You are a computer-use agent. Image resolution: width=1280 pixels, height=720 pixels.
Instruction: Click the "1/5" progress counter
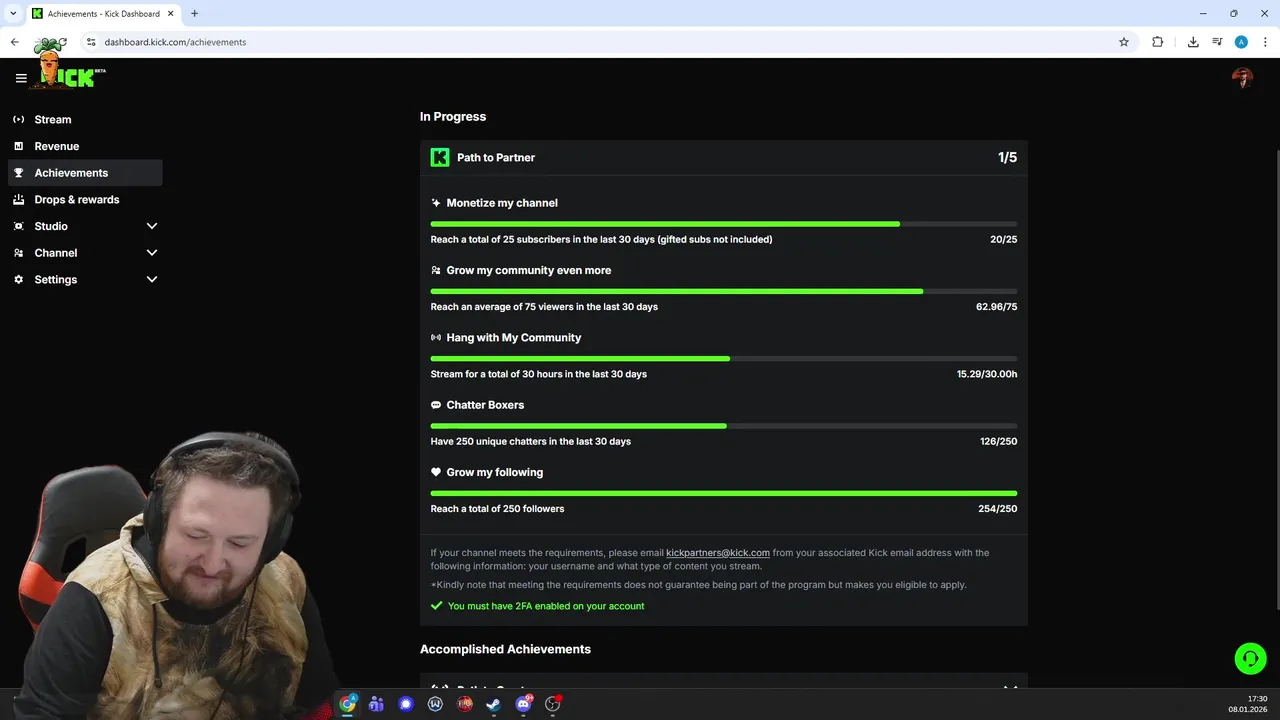1007,158
